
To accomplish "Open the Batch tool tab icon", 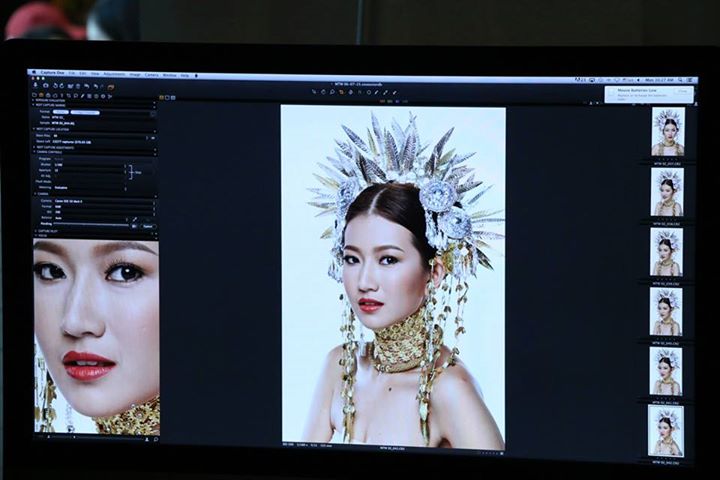I will click(x=110, y=96).
